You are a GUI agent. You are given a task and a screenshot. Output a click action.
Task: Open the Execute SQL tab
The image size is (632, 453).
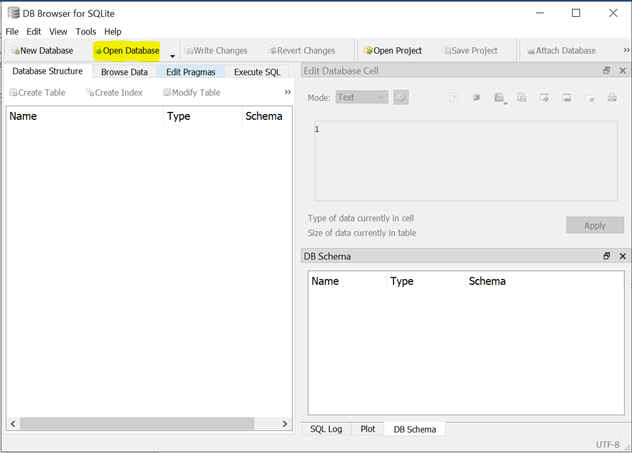tap(257, 72)
